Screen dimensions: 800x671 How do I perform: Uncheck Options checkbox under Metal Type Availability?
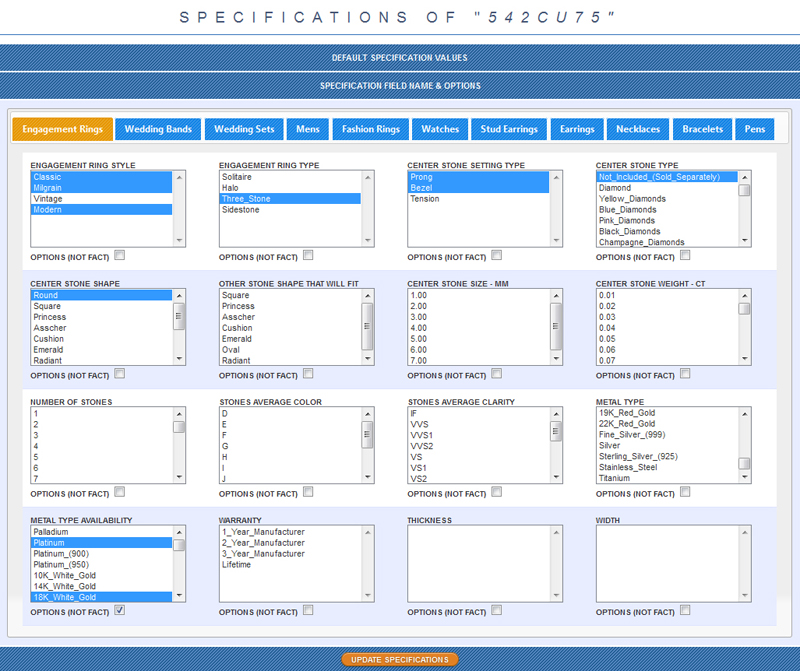(120, 610)
